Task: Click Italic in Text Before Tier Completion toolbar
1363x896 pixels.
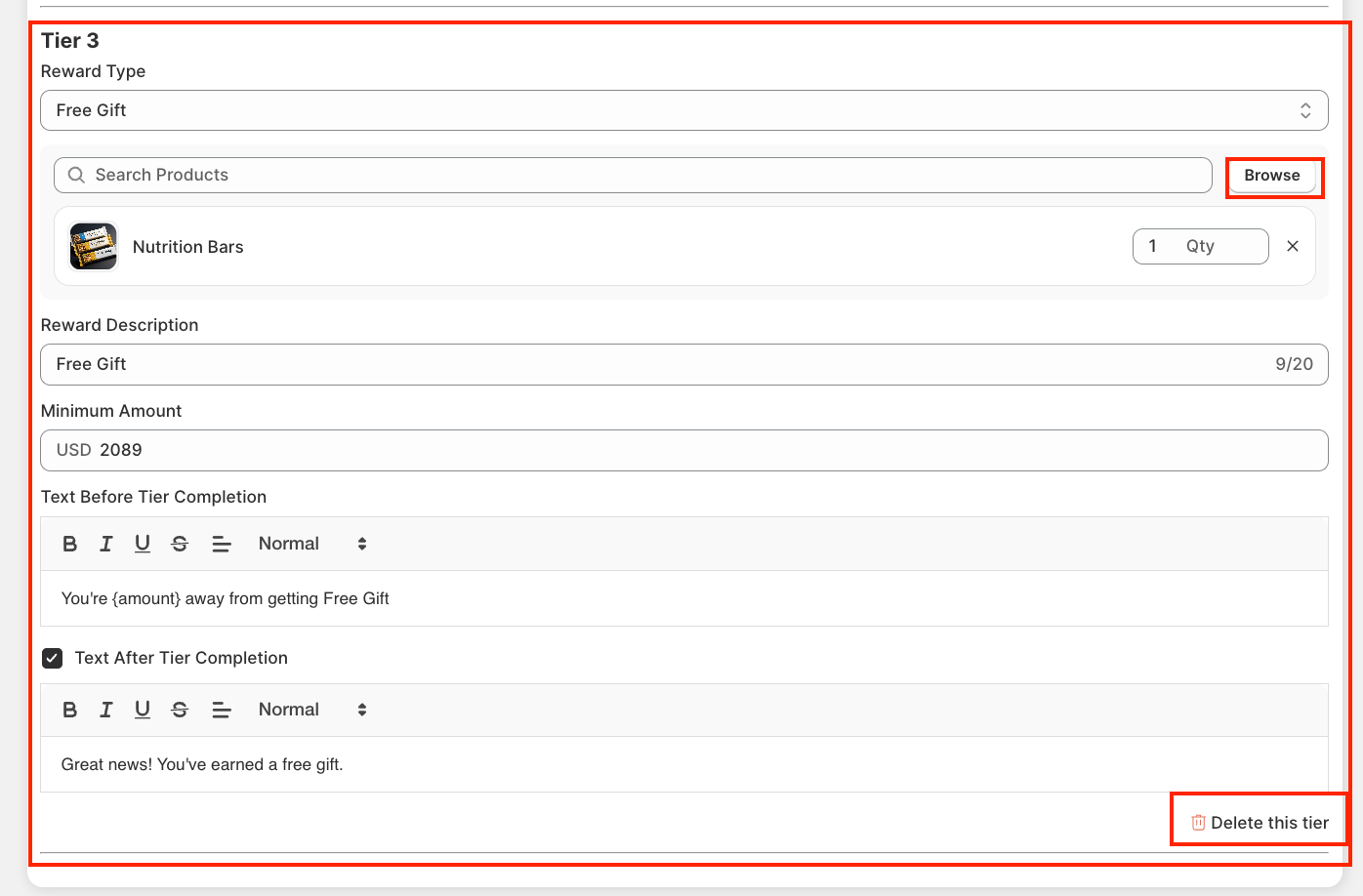Action: [x=106, y=544]
